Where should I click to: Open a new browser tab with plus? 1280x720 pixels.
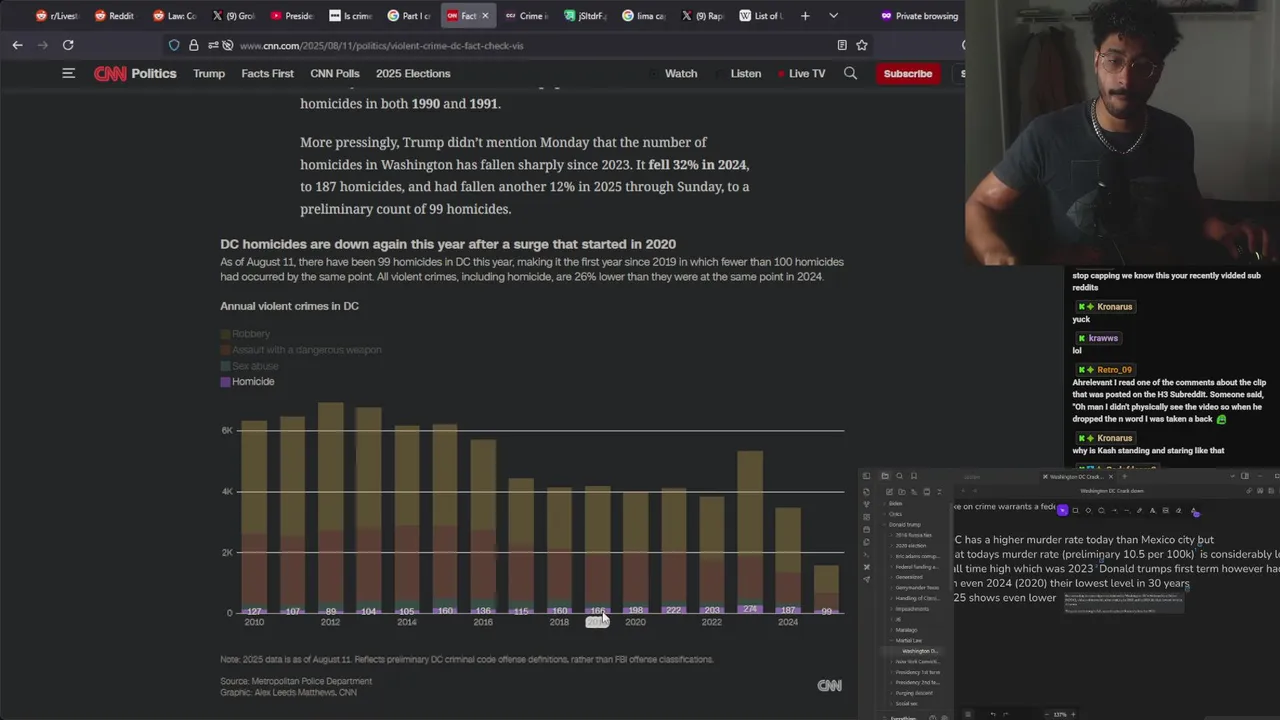[x=805, y=16]
